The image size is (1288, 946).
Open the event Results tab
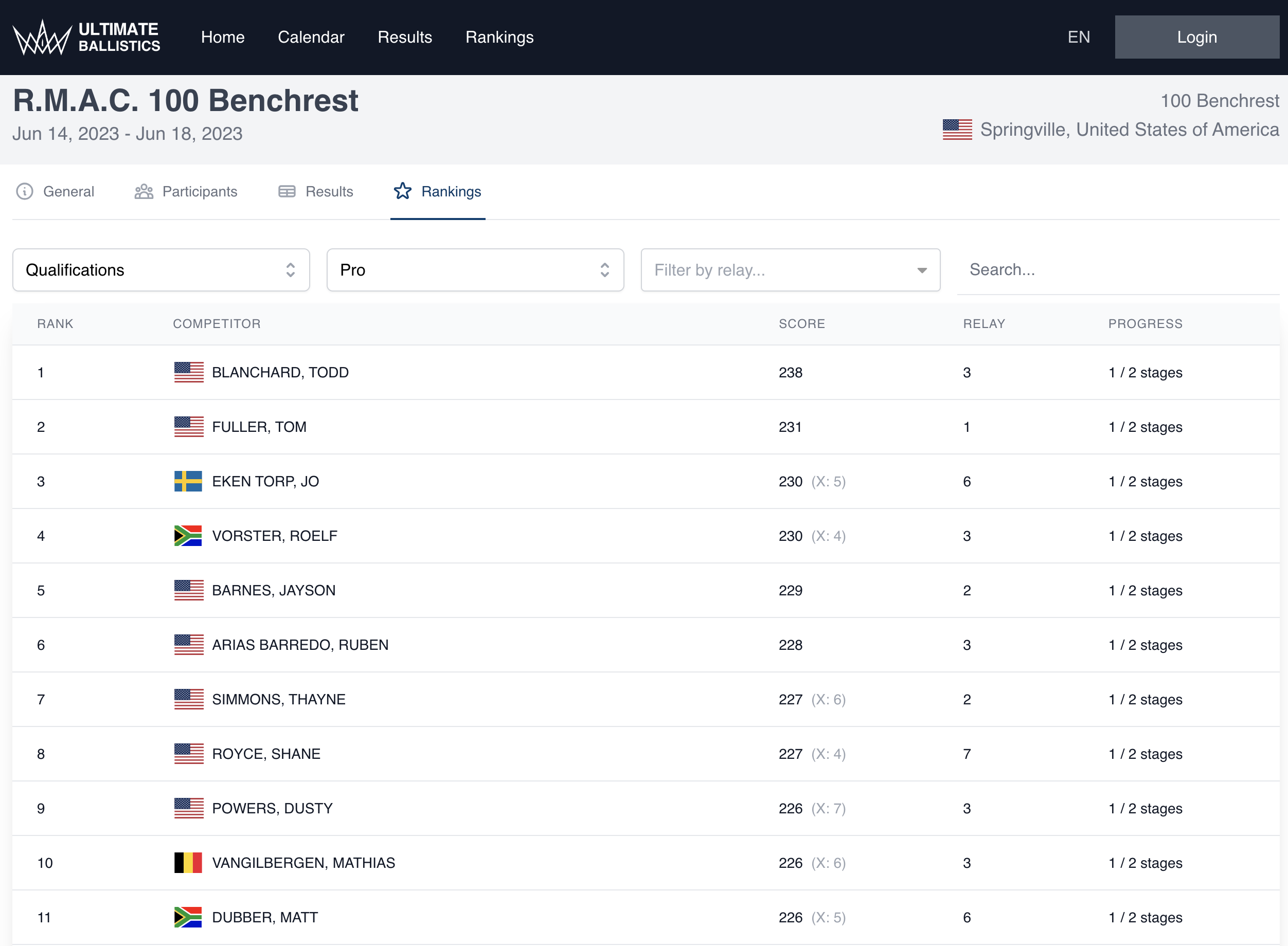tap(316, 191)
